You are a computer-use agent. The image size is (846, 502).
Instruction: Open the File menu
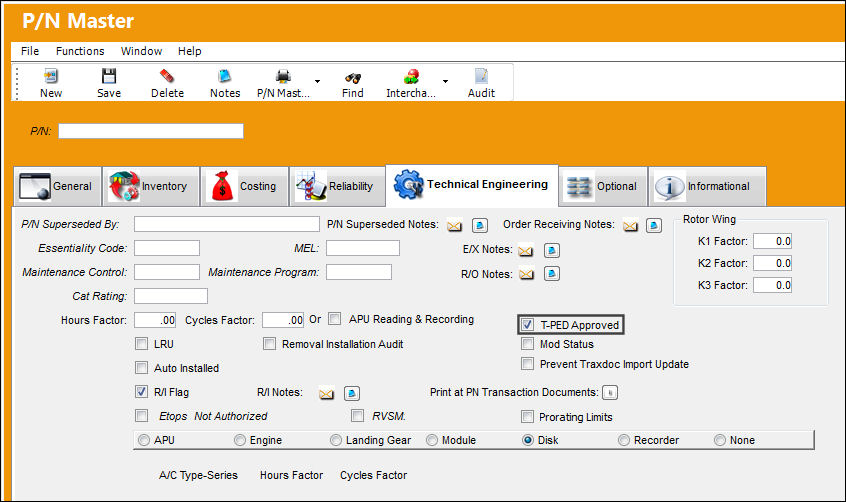tap(30, 51)
